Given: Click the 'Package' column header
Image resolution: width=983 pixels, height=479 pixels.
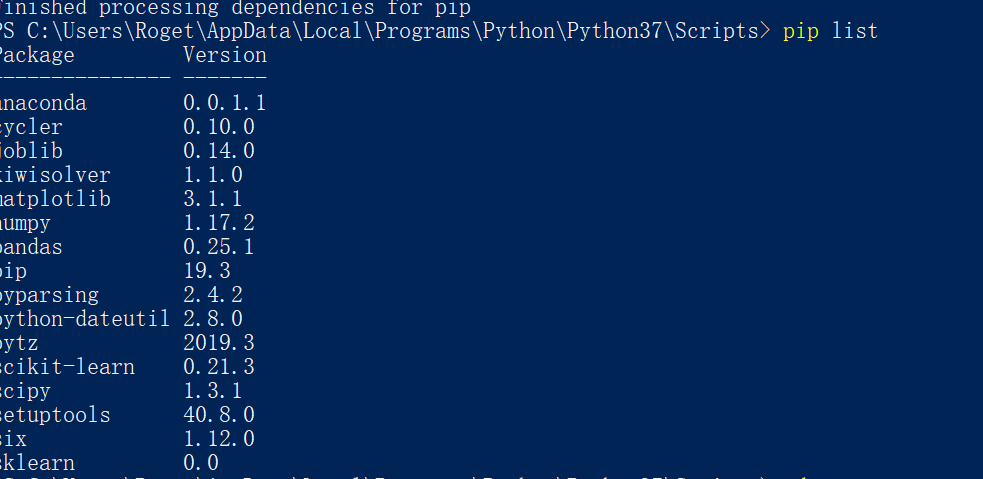Looking at the screenshot, I should (x=37, y=55).
